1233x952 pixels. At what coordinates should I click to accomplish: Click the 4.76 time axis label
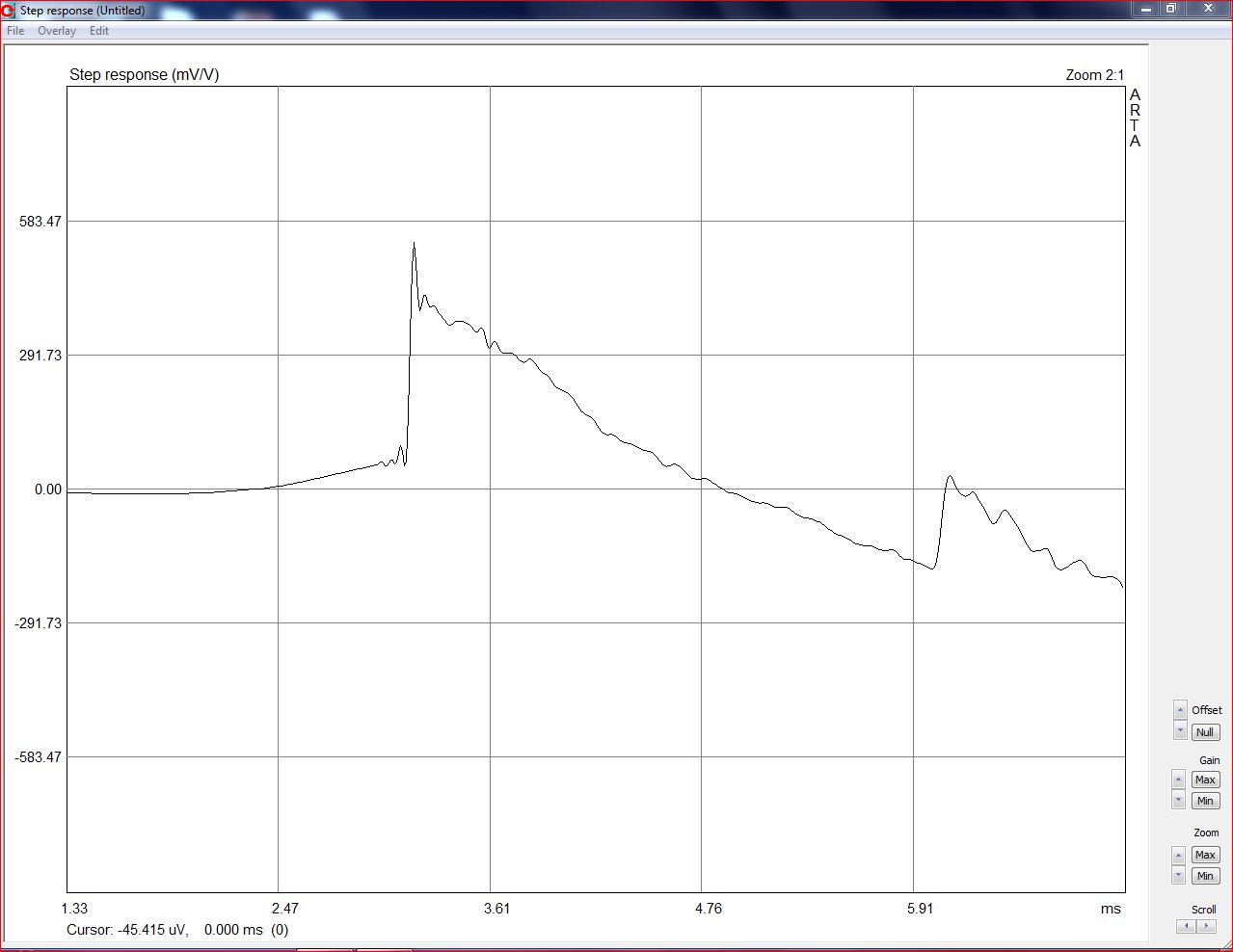(x=709, y=909)
